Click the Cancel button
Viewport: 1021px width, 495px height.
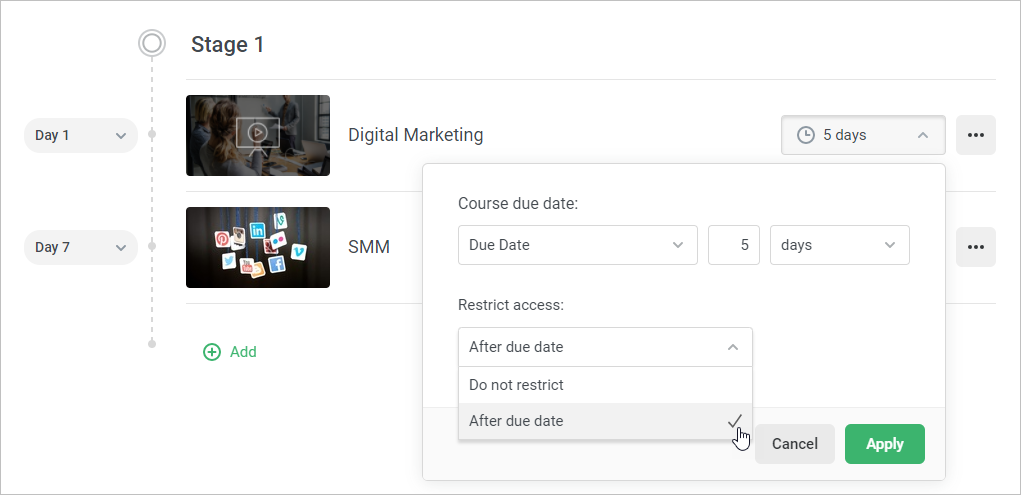794,444
